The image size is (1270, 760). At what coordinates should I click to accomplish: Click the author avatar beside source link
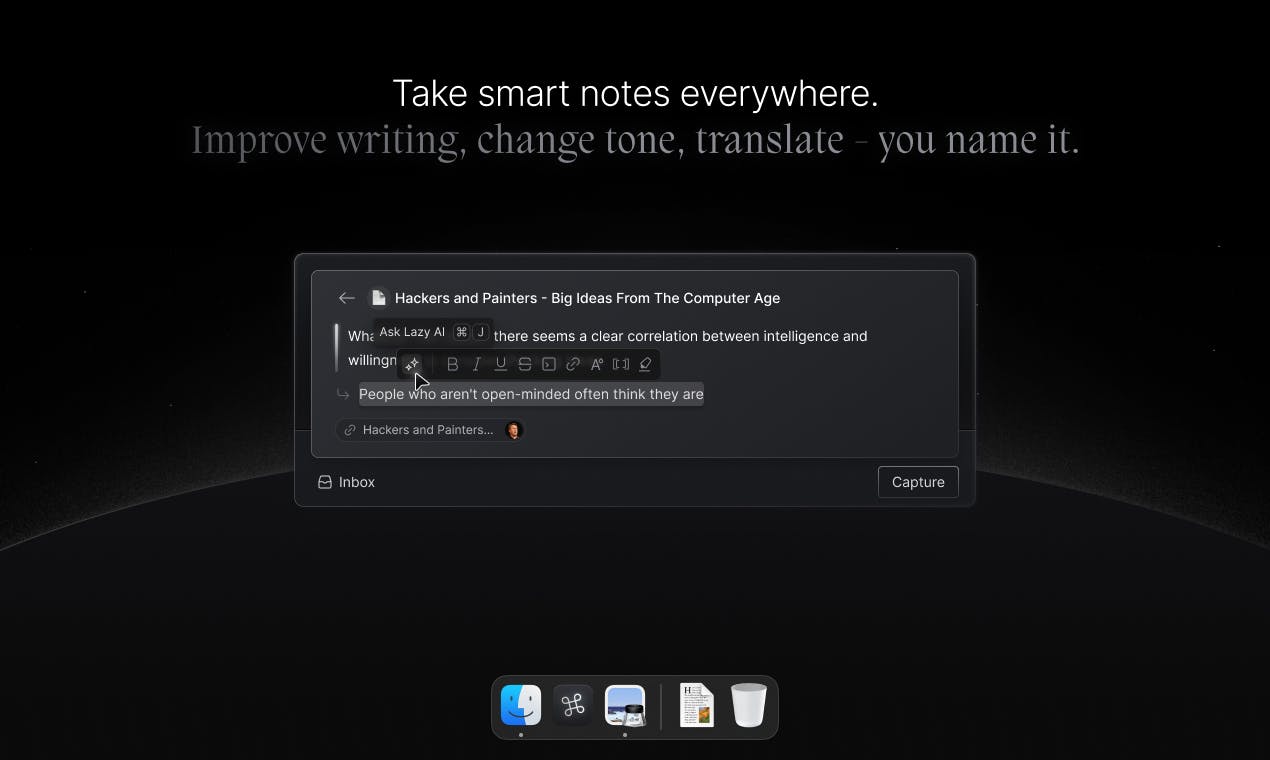(513, 430)
